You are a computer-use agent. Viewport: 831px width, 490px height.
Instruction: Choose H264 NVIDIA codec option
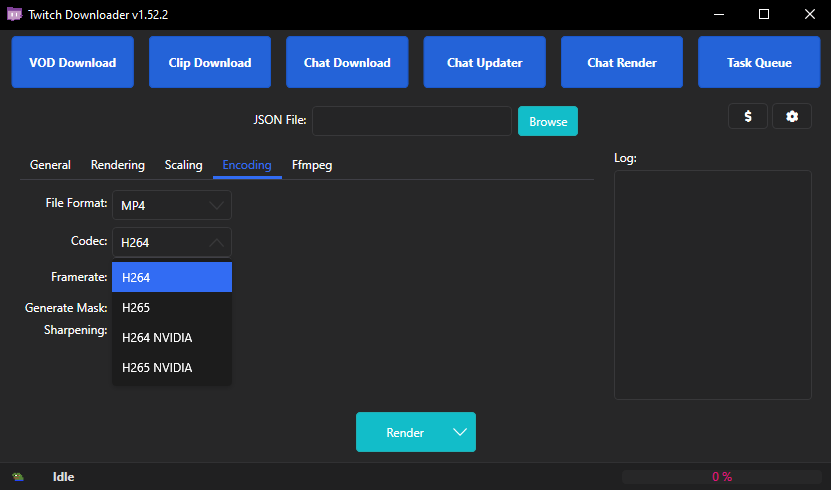click(172, 337)
